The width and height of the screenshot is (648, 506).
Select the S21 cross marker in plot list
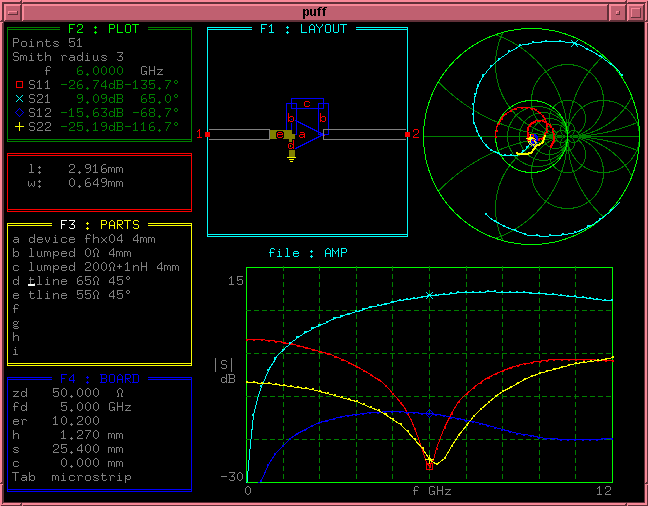pyautogui.click(x=18, y=99)
